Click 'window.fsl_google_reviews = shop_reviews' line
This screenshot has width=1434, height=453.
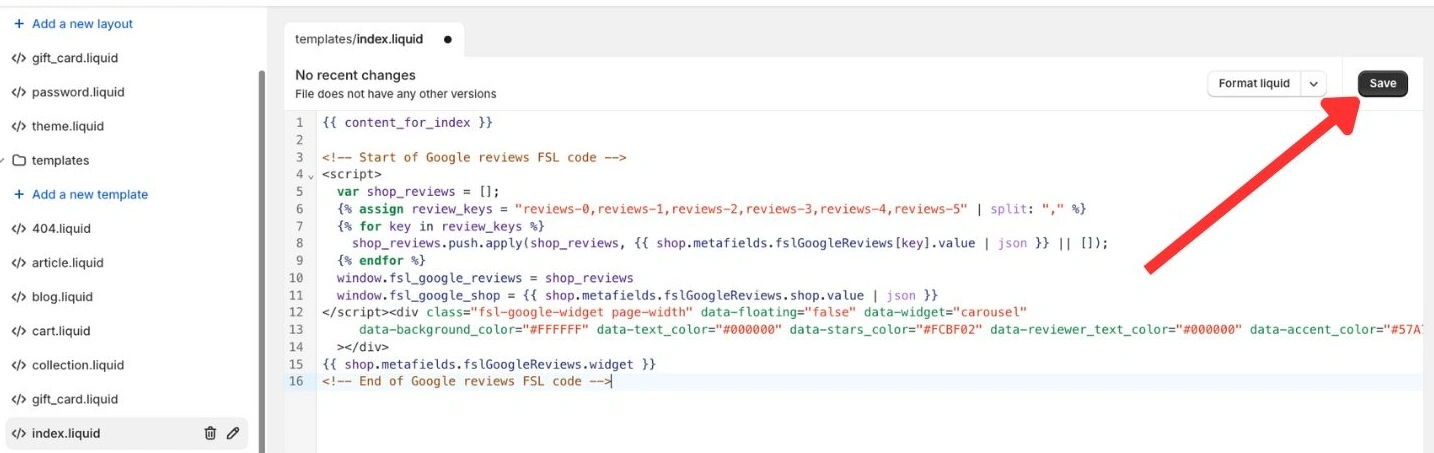485,278
